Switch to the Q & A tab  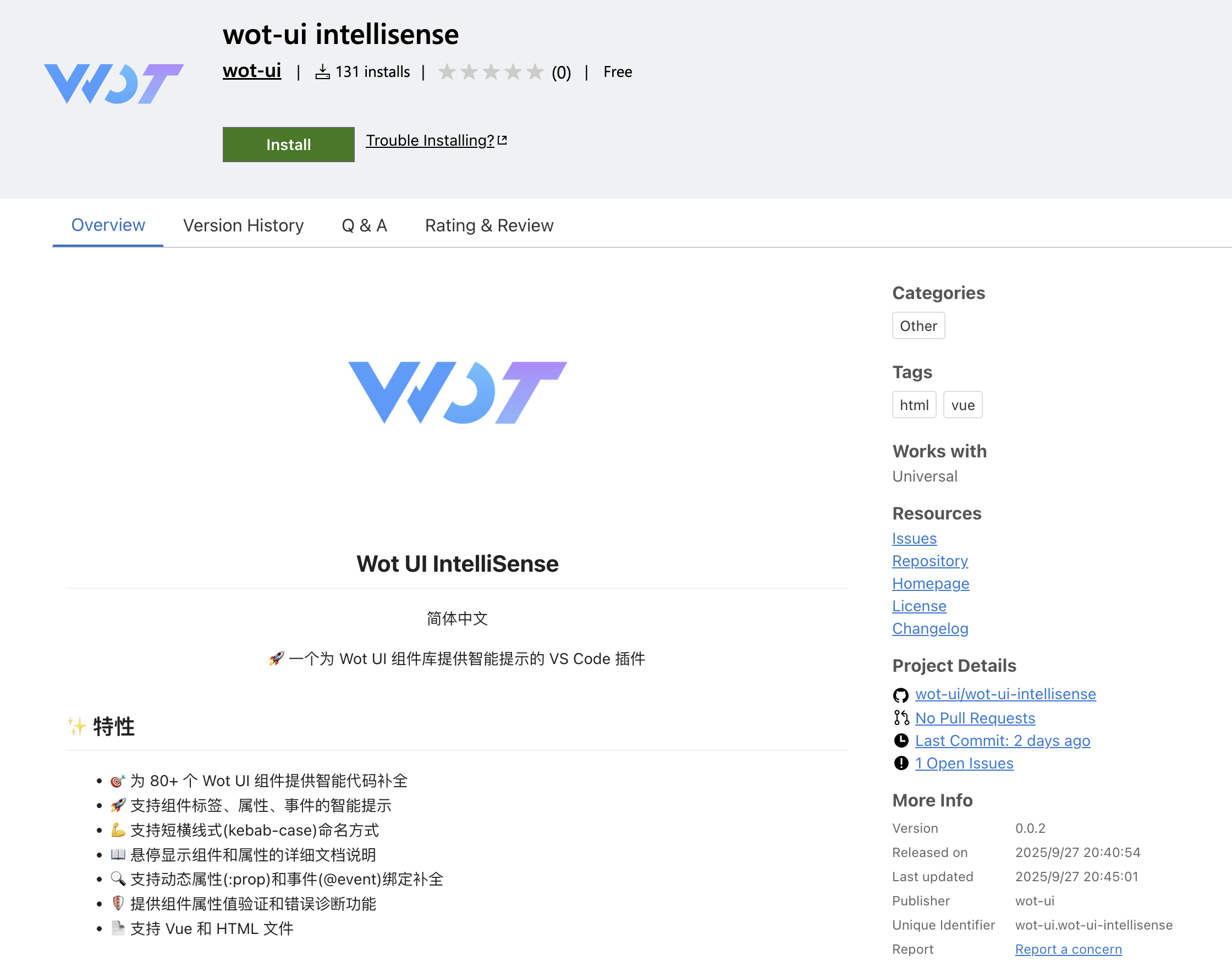pyautogui.click(x=365, y=225)
